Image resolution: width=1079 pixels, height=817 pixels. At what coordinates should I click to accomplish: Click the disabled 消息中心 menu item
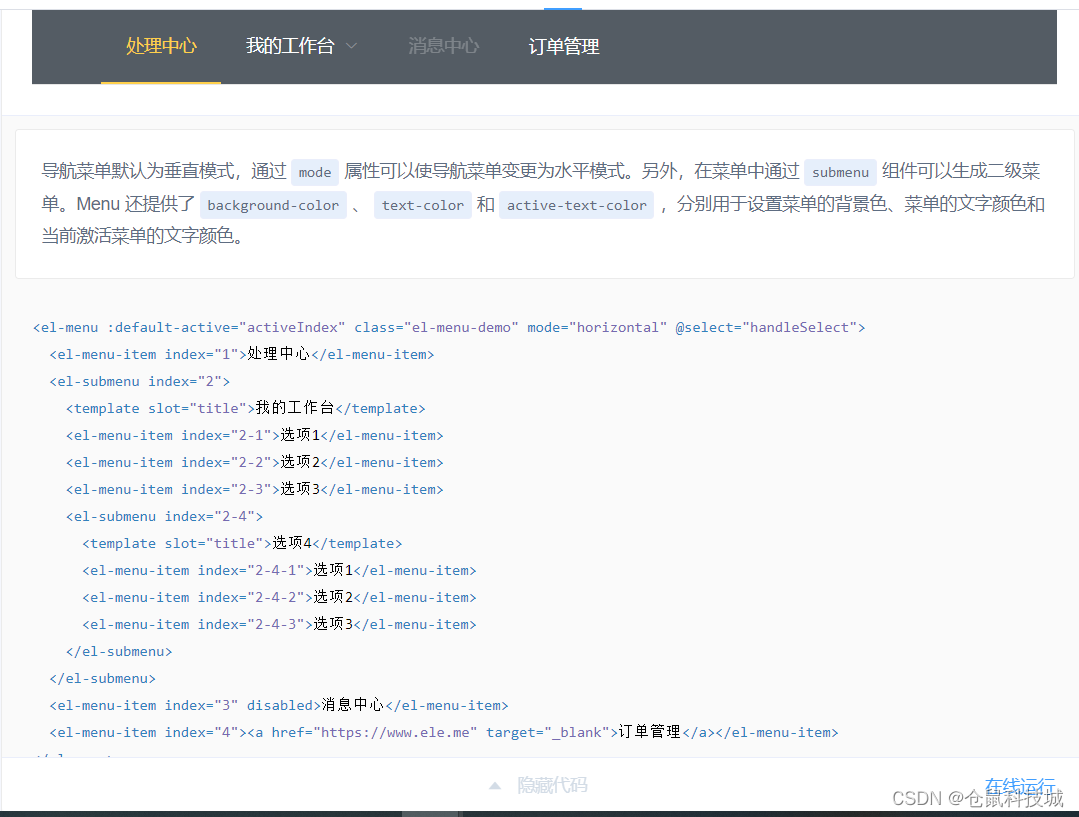(x=443, y=46)
